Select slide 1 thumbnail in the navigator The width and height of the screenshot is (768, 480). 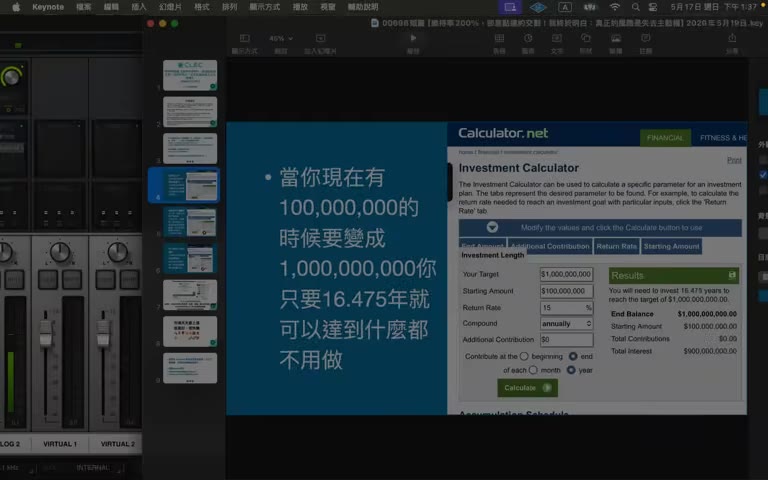pyautogui.click(x=190, y=75)
